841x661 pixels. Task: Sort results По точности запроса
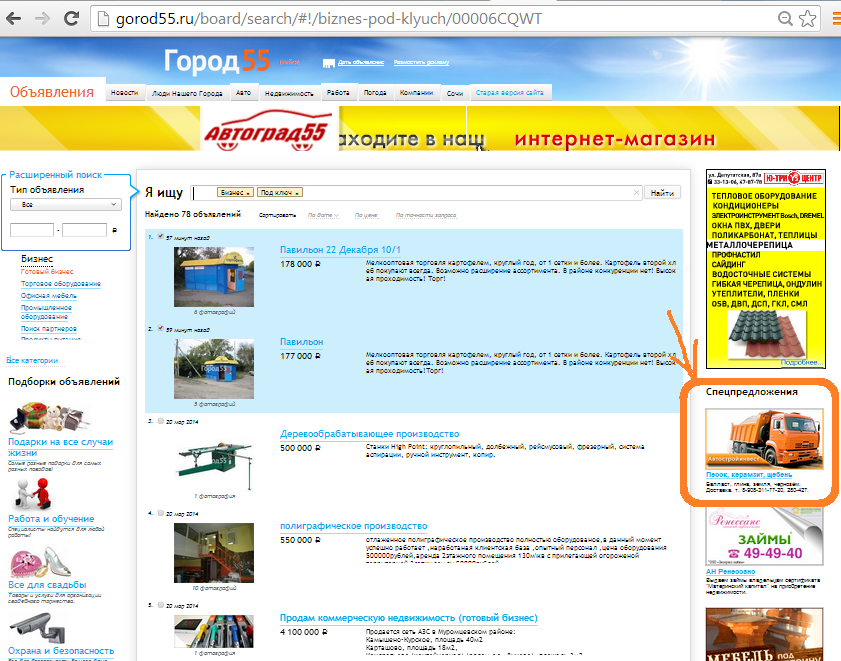426,215
